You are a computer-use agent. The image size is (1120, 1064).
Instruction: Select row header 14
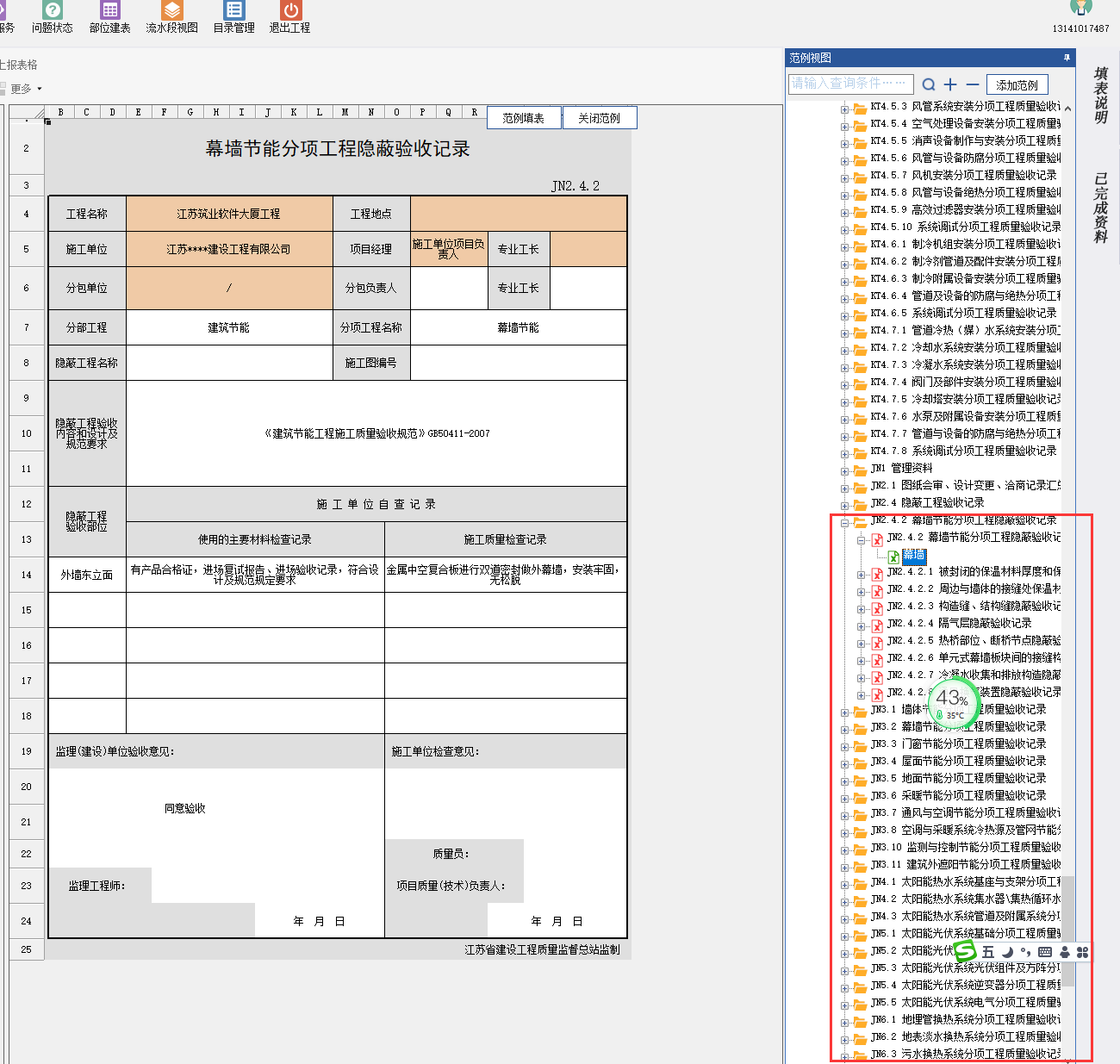coord(26,575)
